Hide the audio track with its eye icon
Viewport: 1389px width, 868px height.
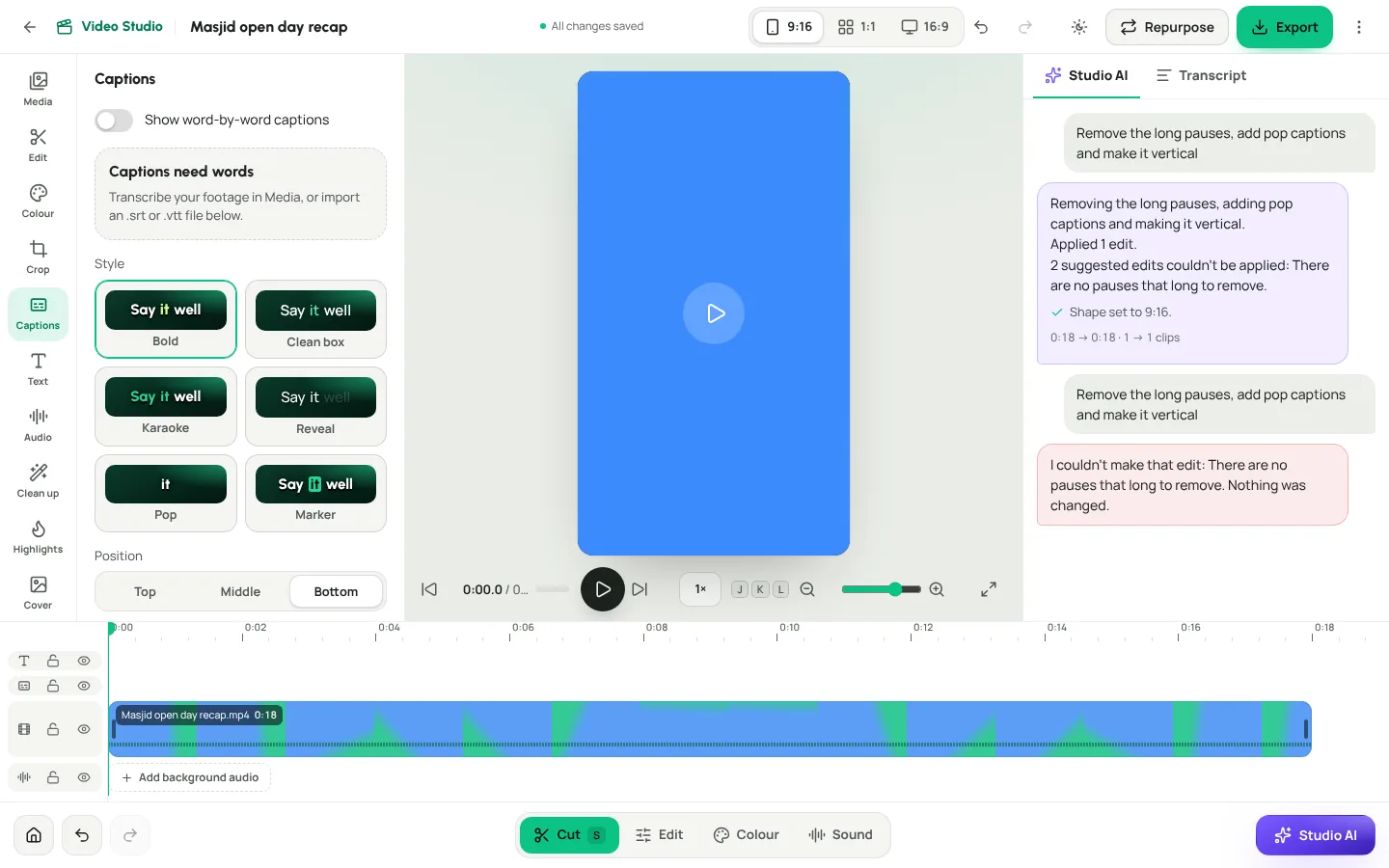click(84, 777)
